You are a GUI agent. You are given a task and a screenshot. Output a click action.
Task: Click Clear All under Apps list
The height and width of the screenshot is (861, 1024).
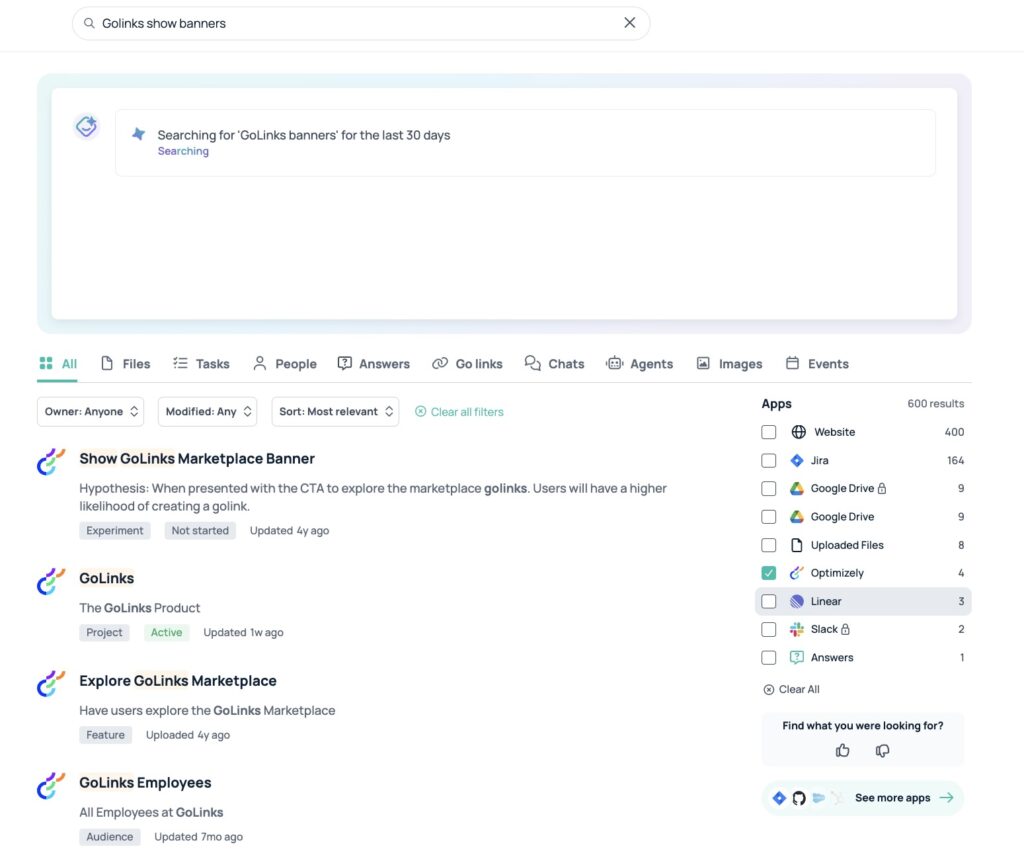pos(791,689)
